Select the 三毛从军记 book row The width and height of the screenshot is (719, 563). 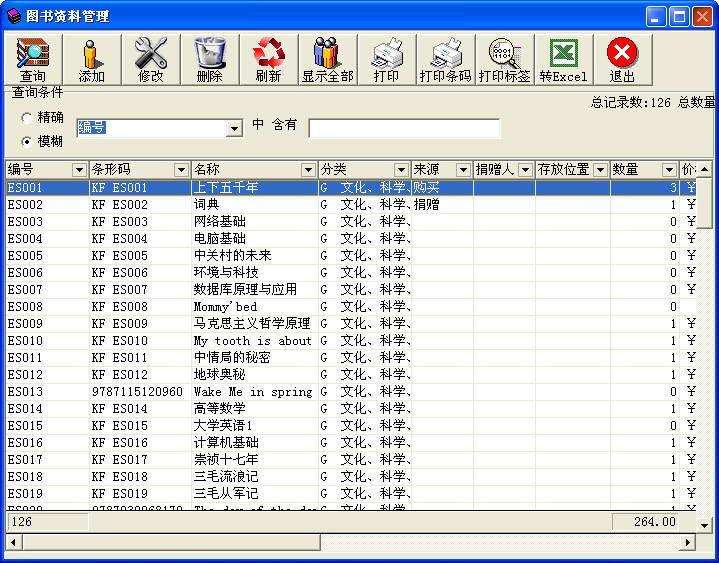click(x=351, y=493)
